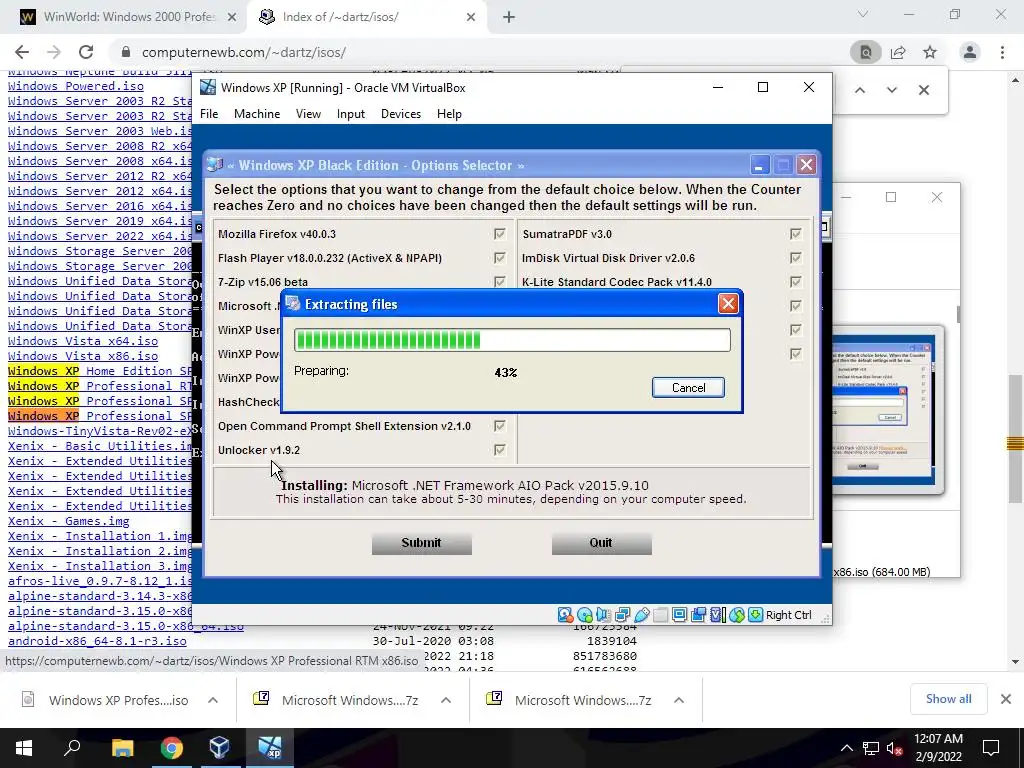Close the Chrome find bar
The image size is (1024, 768).
[x=923, y=90]
